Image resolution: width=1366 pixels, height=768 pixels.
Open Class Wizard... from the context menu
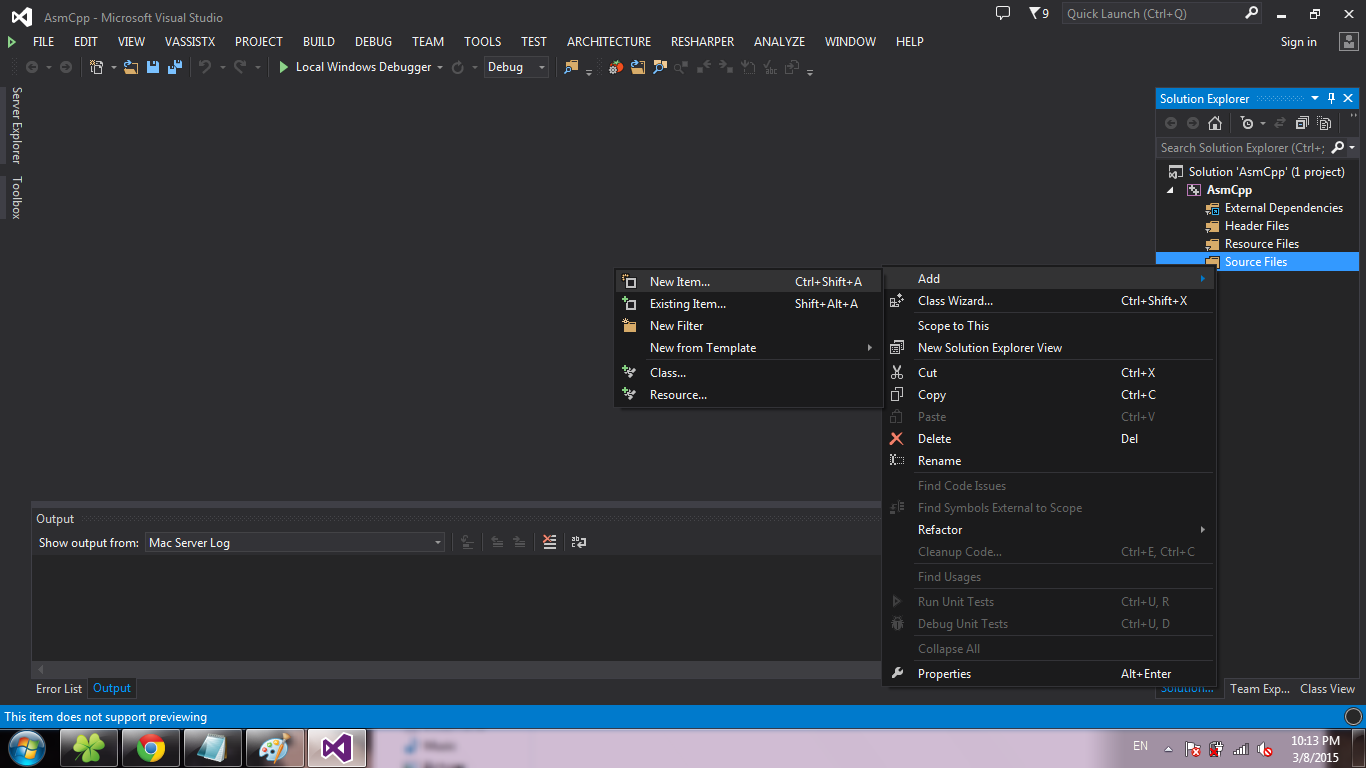(x=1049, y=301)
